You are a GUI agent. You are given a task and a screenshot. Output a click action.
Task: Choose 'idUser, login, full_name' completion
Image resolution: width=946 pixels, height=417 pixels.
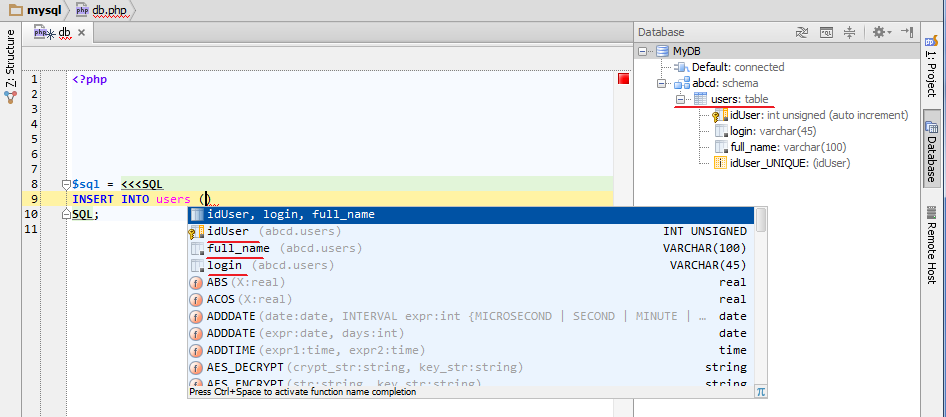471,215
